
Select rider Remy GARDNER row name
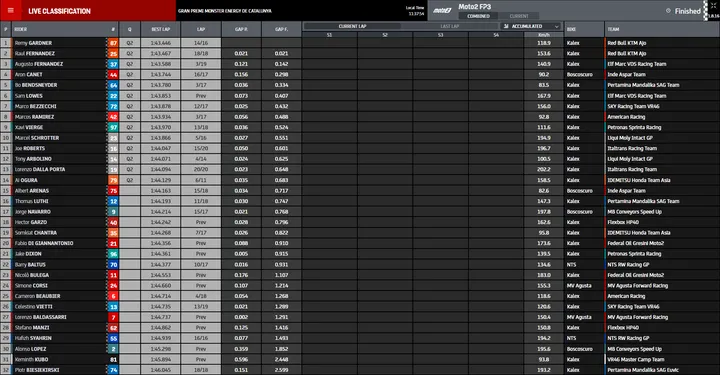pos(33,43)
